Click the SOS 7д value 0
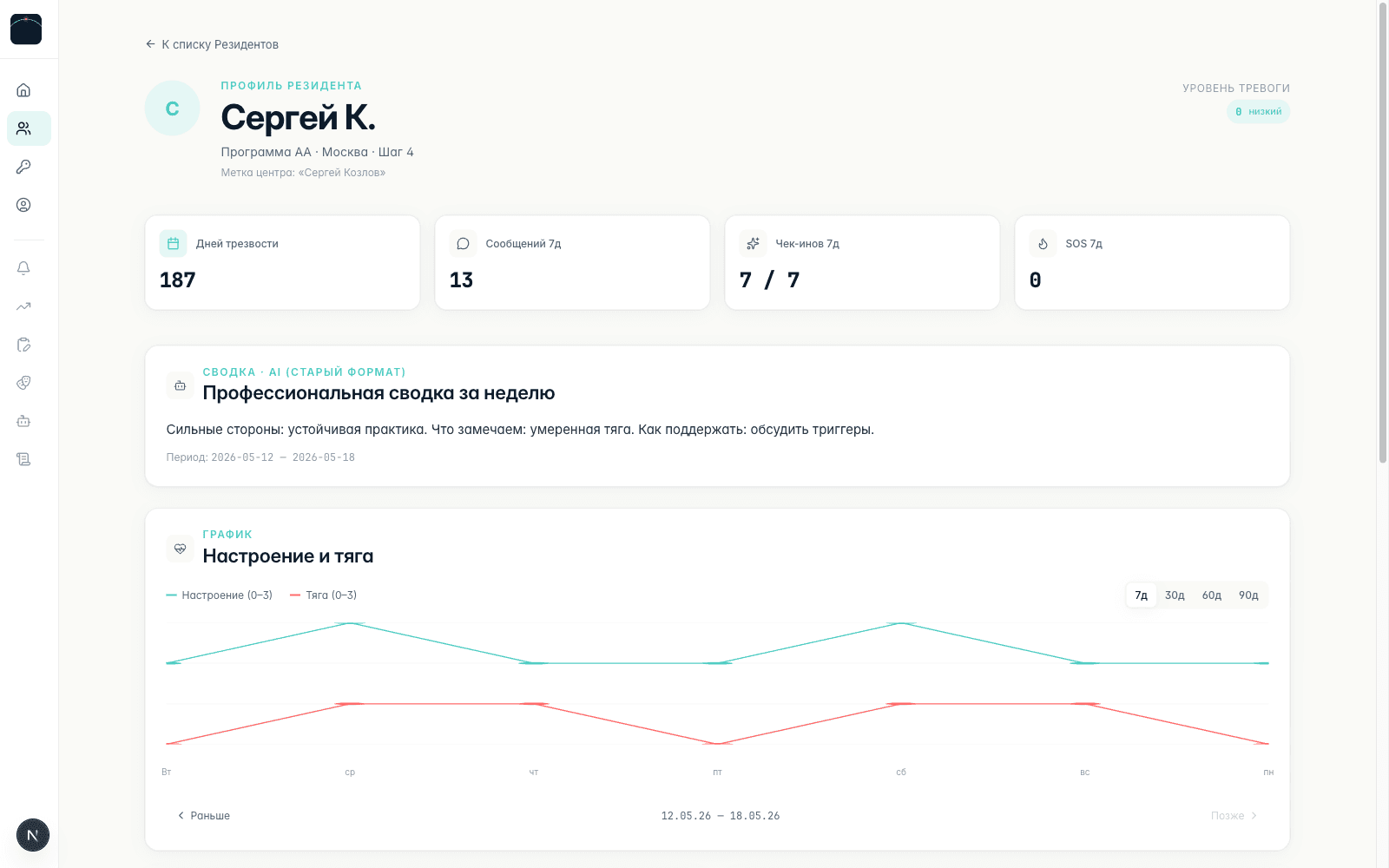The image size is (1389, 868). coord(1036,280)
